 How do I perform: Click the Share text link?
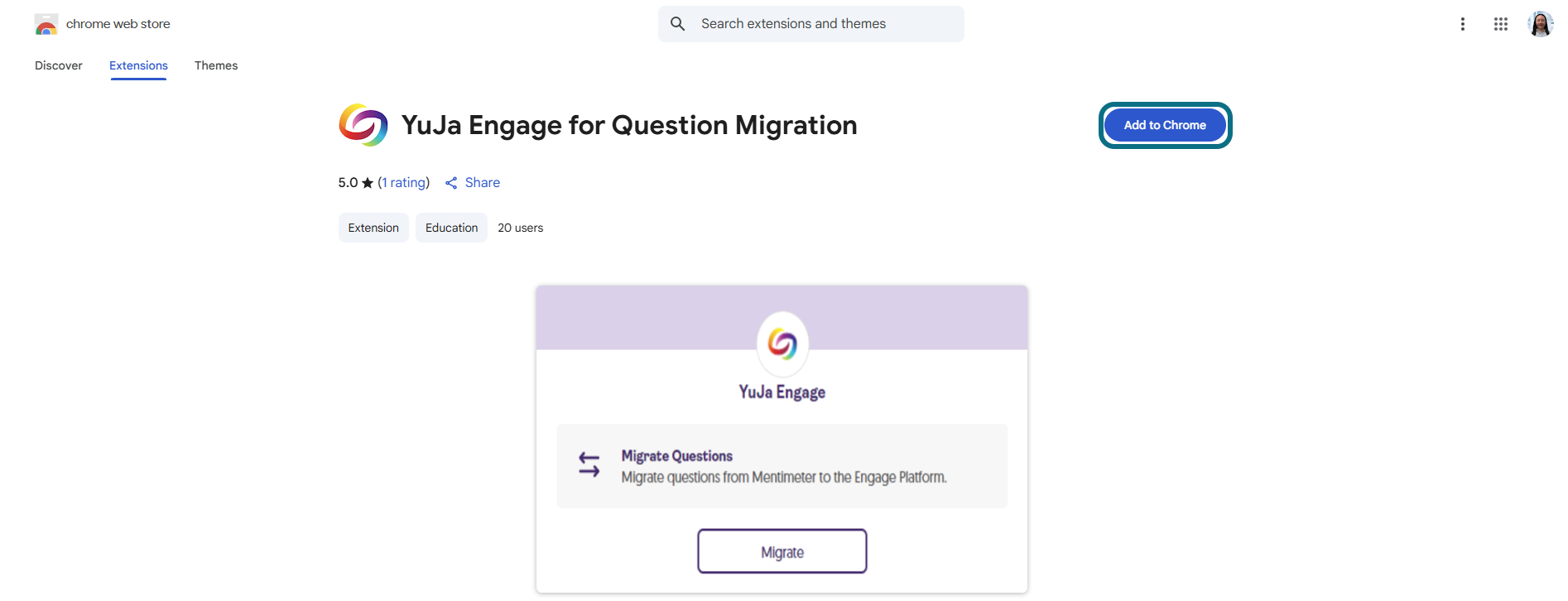(x=483, y=182)
